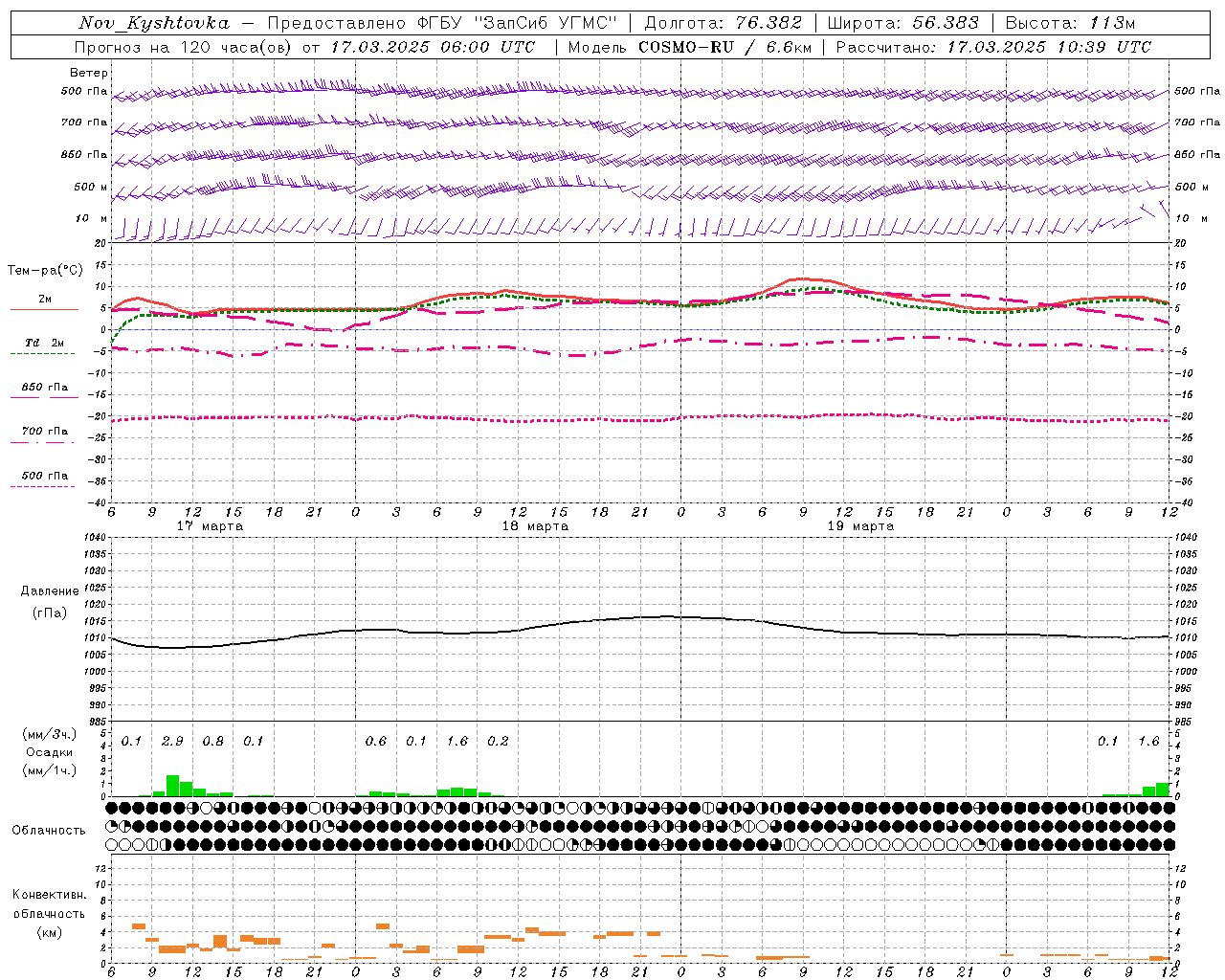Click the '850 гПа' temperature legend entry

coord(45,388)
